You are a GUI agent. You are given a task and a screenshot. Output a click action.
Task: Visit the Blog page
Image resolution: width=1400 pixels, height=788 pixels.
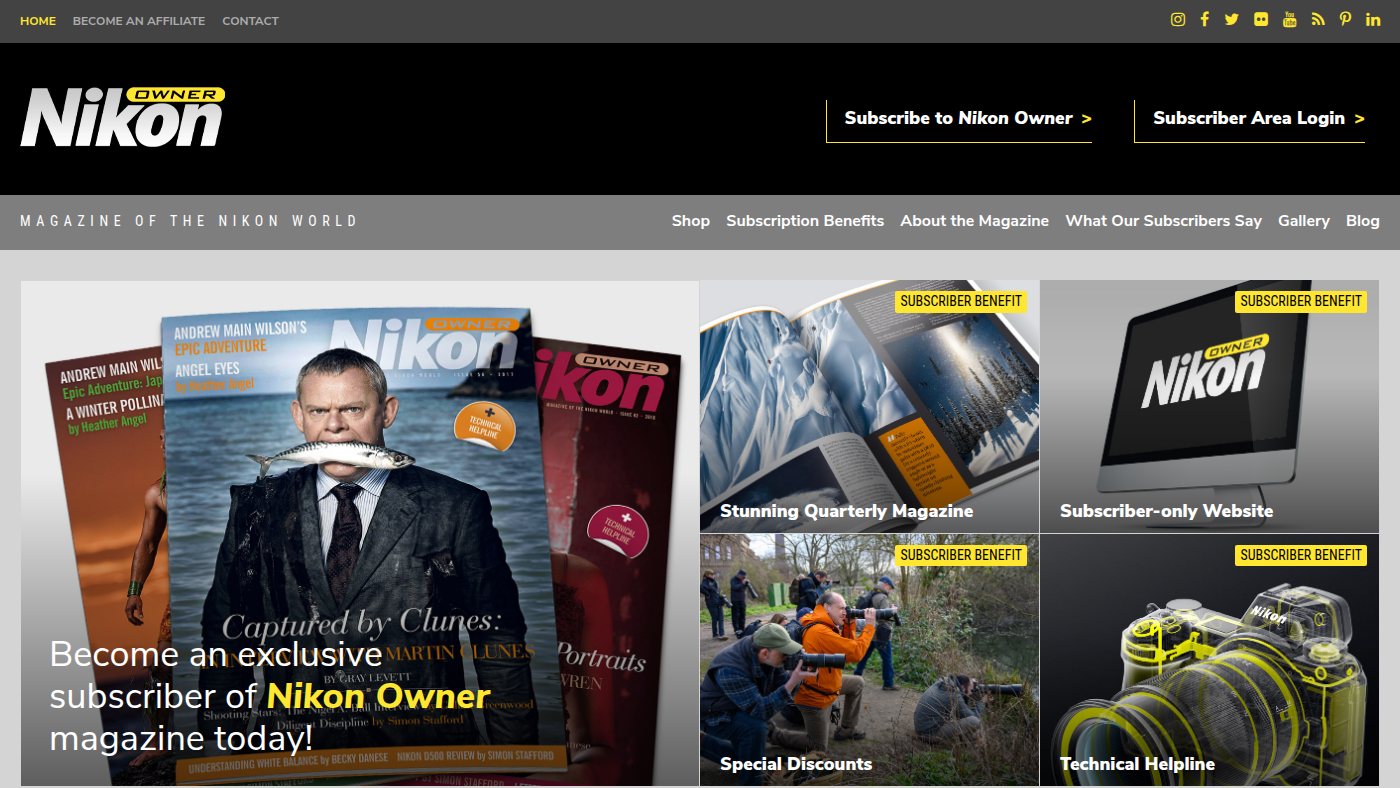click(x=1363, y=221)
